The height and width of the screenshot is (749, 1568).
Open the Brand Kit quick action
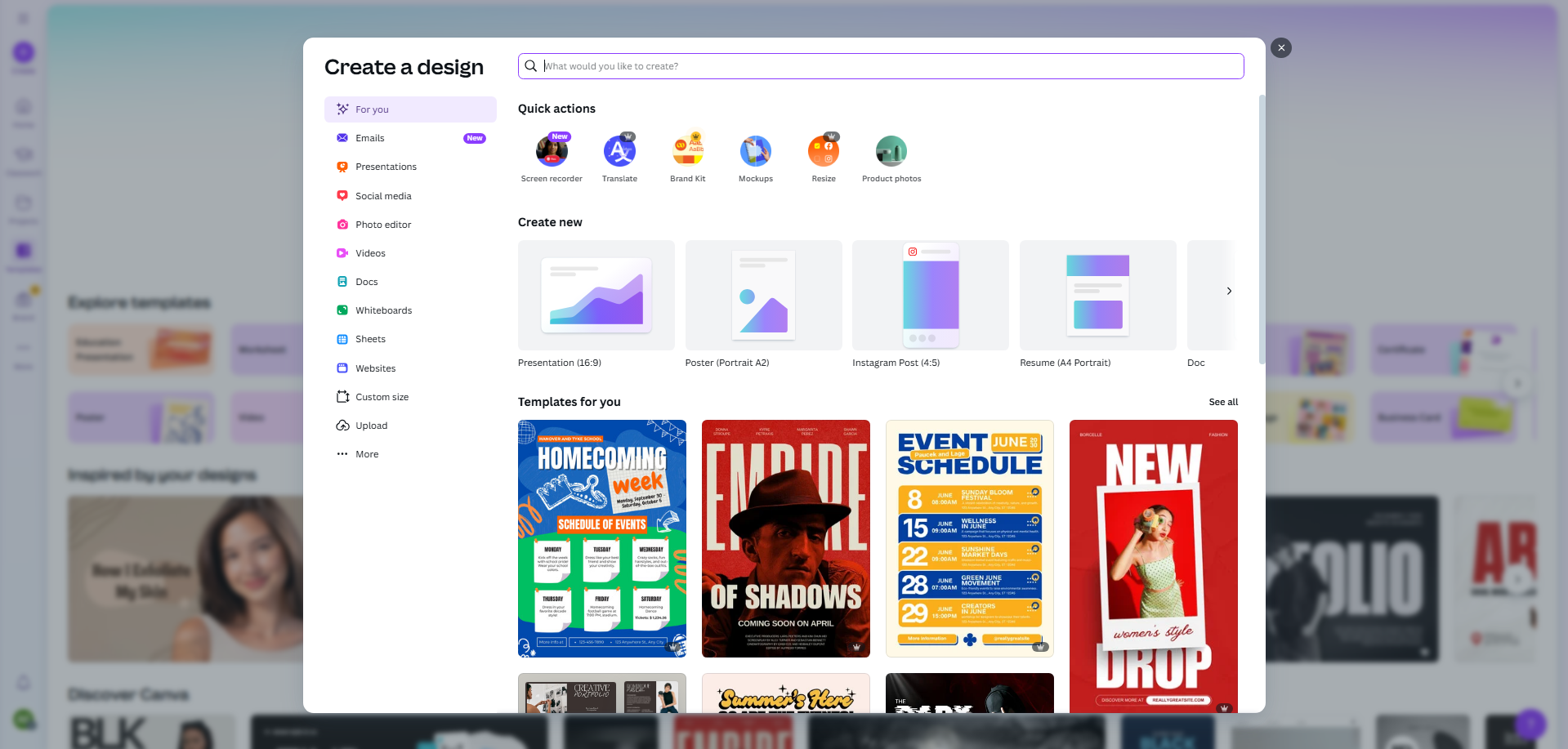[688, 159]
